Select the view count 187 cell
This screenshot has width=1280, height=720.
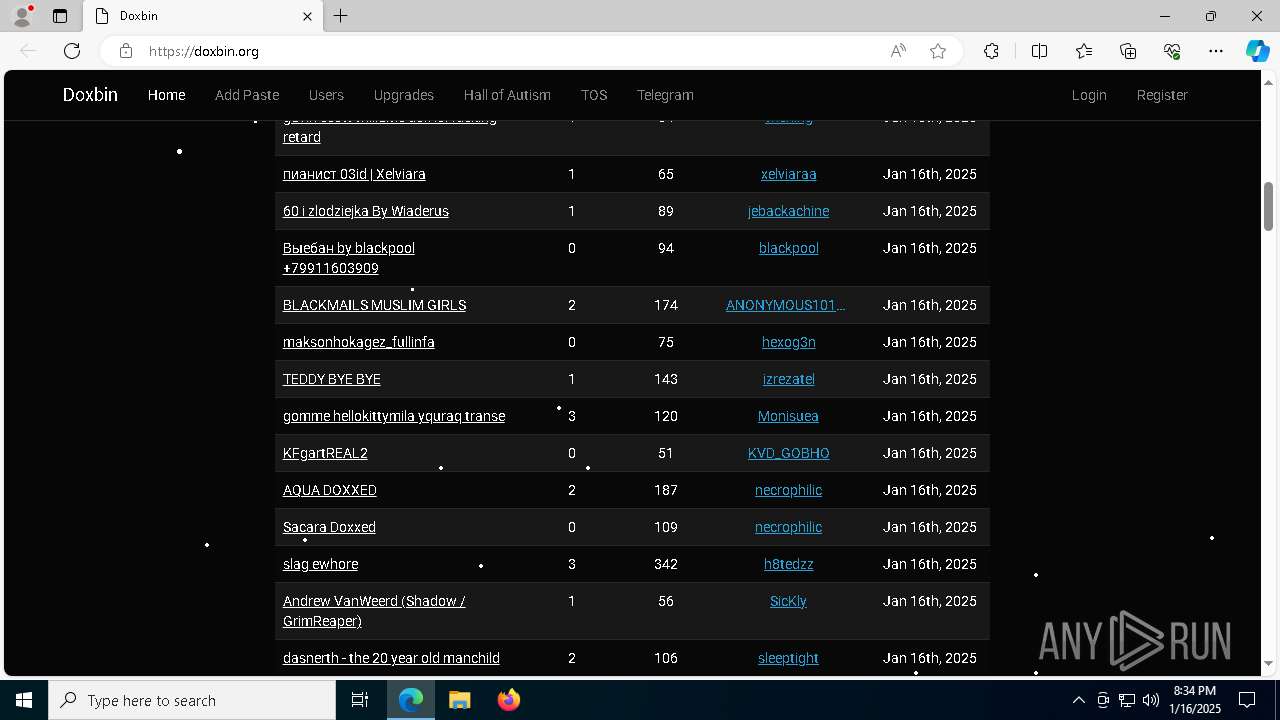[666, 490]
